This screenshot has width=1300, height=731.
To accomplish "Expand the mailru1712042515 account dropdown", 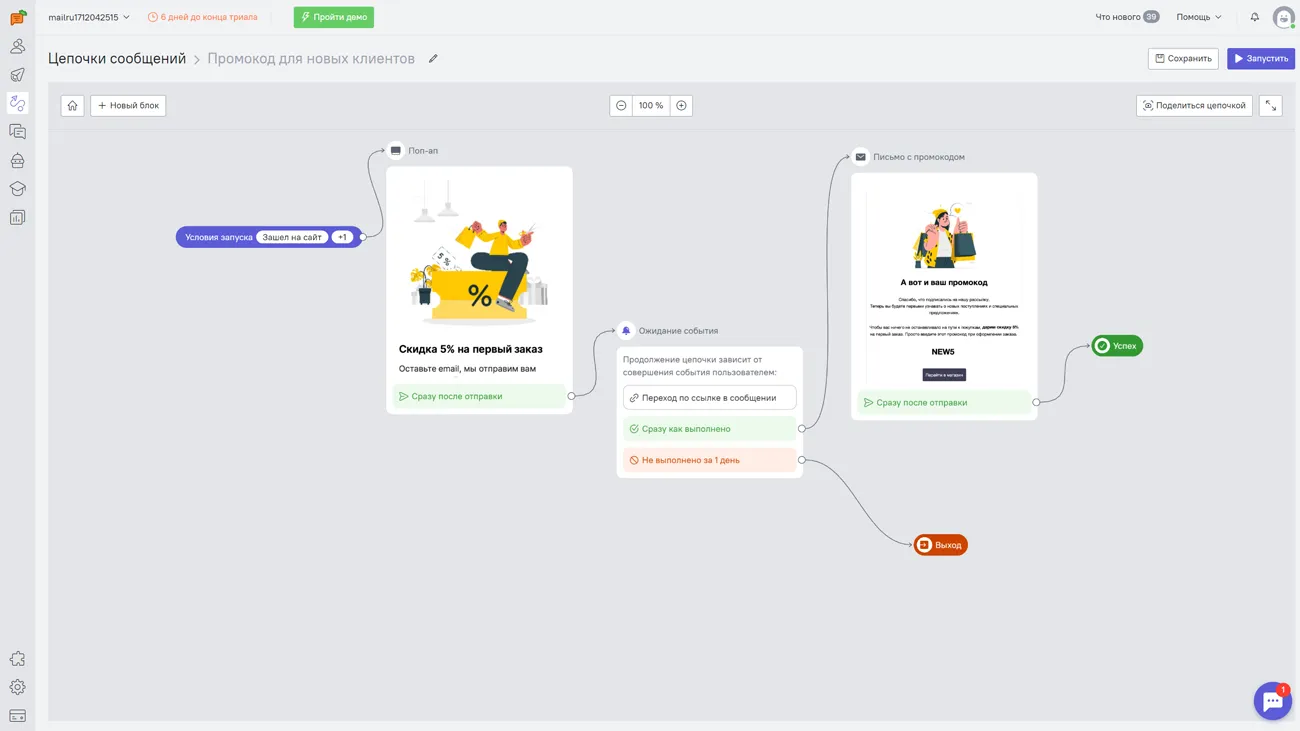I will pyautogui.click(x=89, y=17).
